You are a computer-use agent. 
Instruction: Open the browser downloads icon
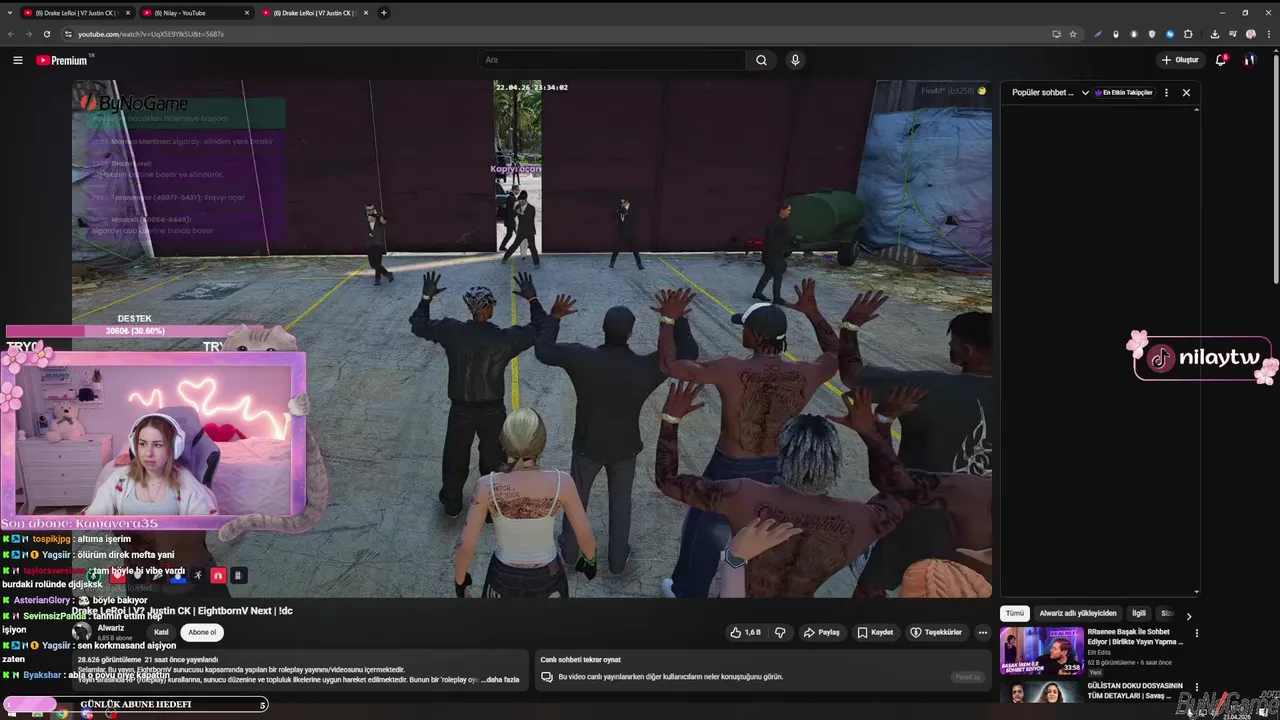pos(1214,34)
